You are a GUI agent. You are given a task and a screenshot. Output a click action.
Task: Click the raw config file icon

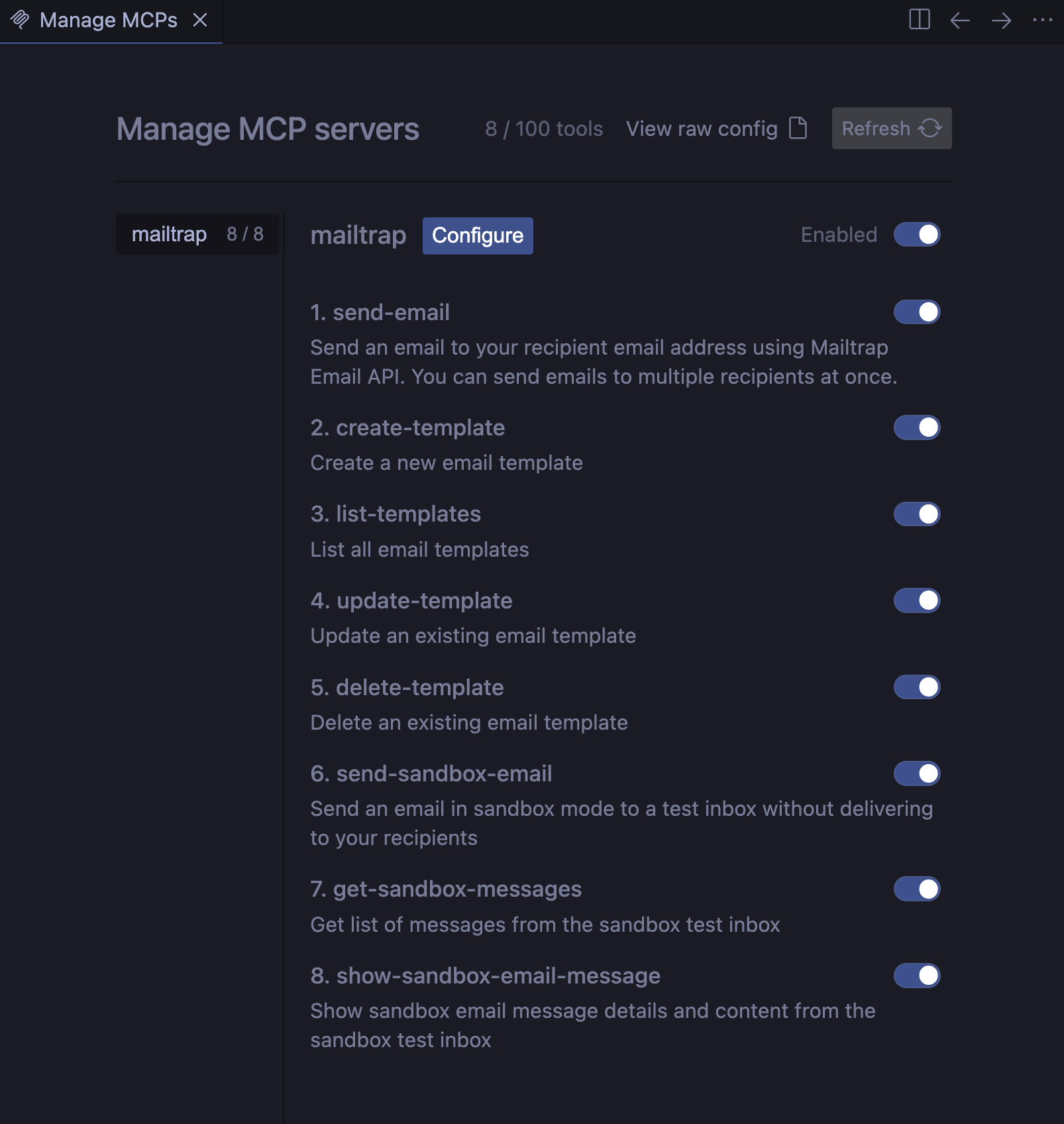pyautogui.click(x=798, y=128)
